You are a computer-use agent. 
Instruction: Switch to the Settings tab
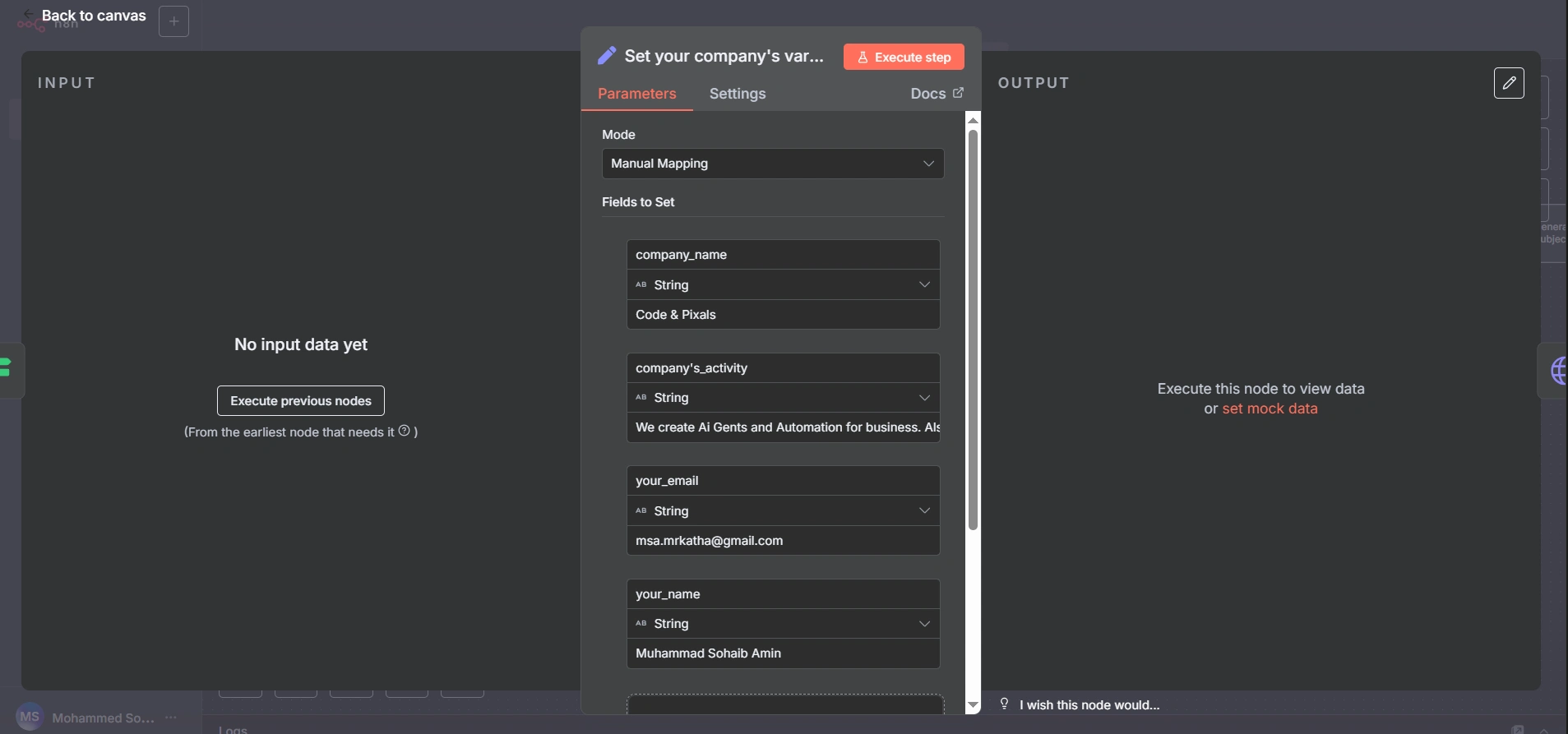coord(738,94)
